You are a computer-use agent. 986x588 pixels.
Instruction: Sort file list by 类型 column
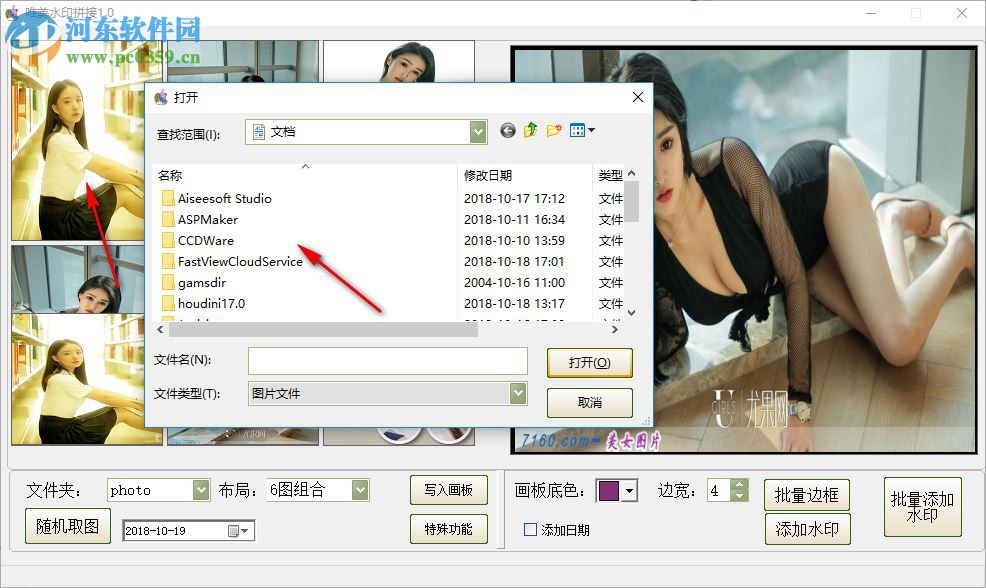[x=609, y=175]
